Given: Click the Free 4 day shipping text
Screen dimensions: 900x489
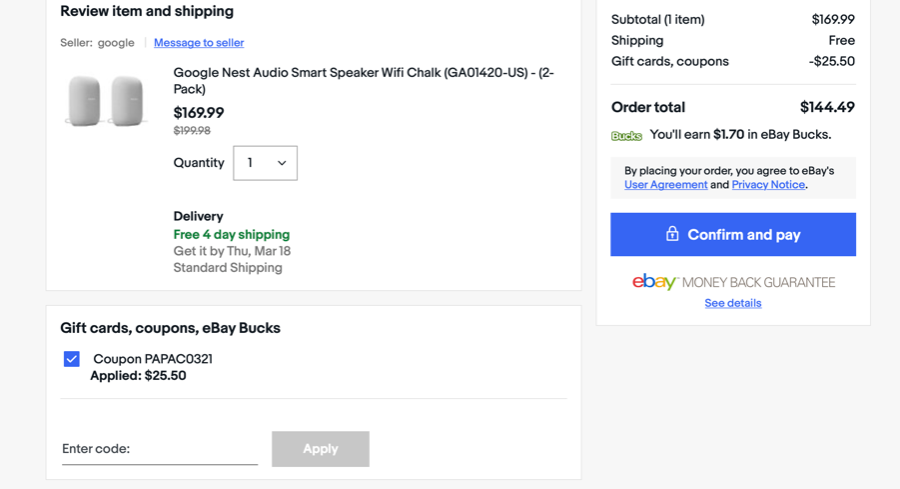Looking at the screenshot, I should coord(231,235).
